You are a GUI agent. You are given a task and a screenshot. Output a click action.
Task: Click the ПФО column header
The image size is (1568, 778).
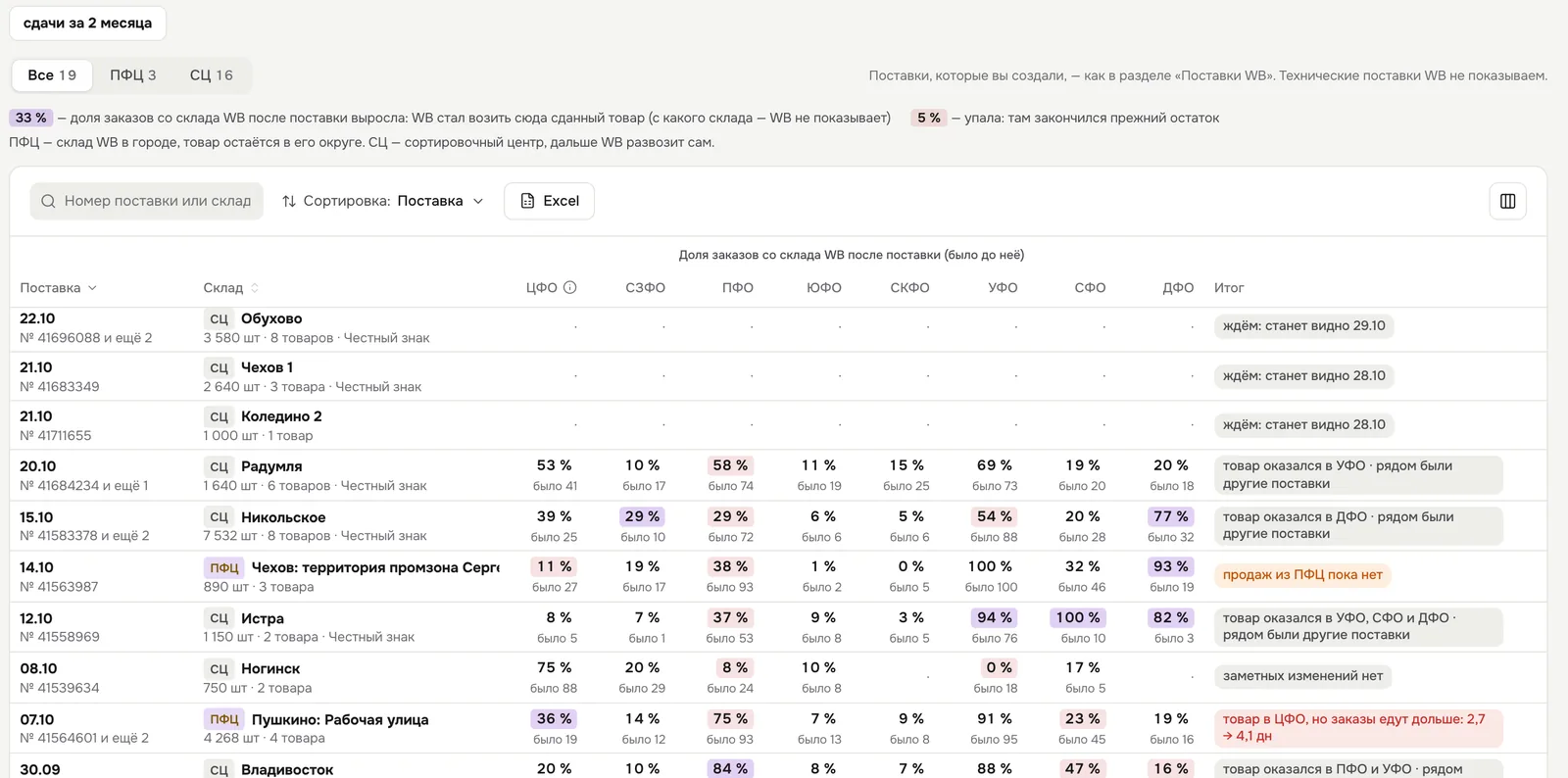[x=738, y=288]
